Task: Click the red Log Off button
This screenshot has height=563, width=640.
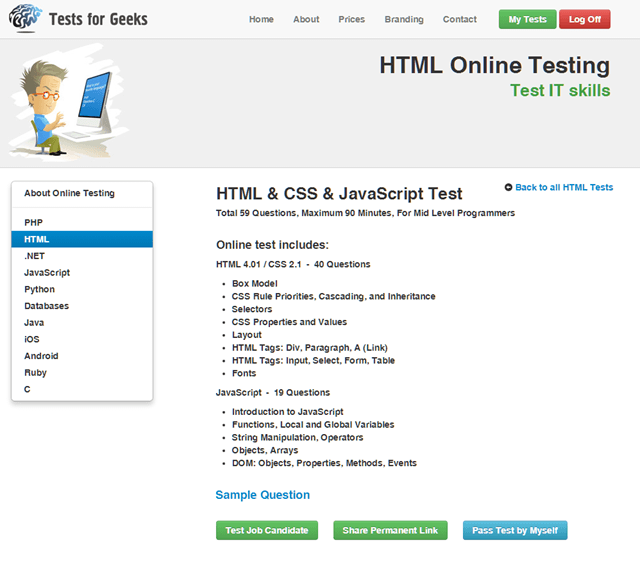Action: coord(584,19)
